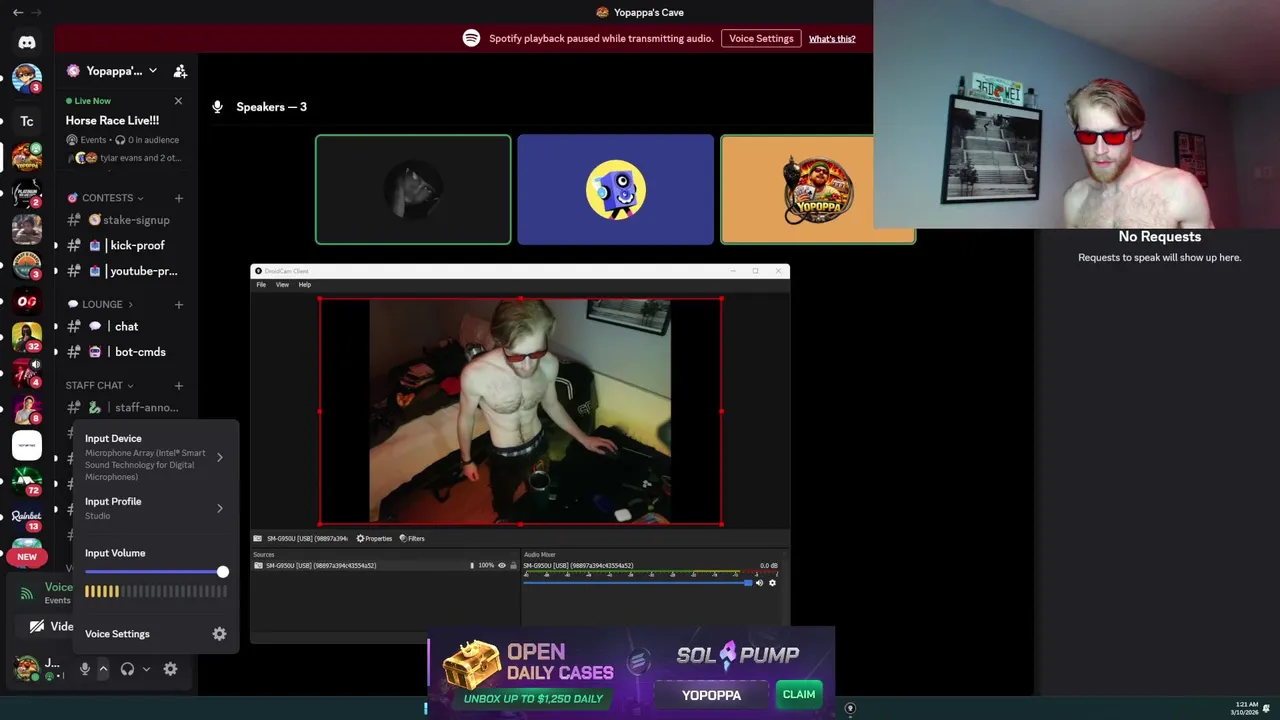Image resolution: width=1280 pixels, height=720 pixels.
Task: Select the SM-G950U source in Sources list
Action: 385,565
